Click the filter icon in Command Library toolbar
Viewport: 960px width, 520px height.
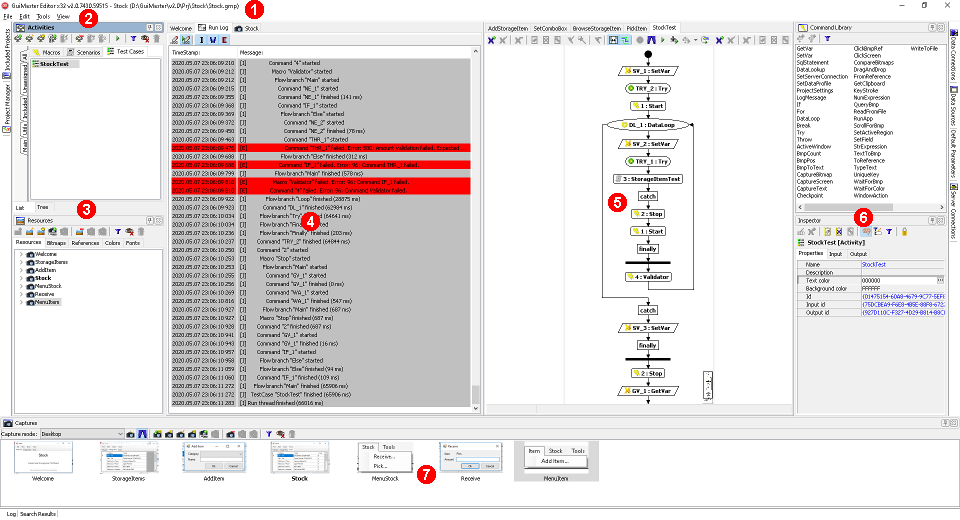[827, 37]
